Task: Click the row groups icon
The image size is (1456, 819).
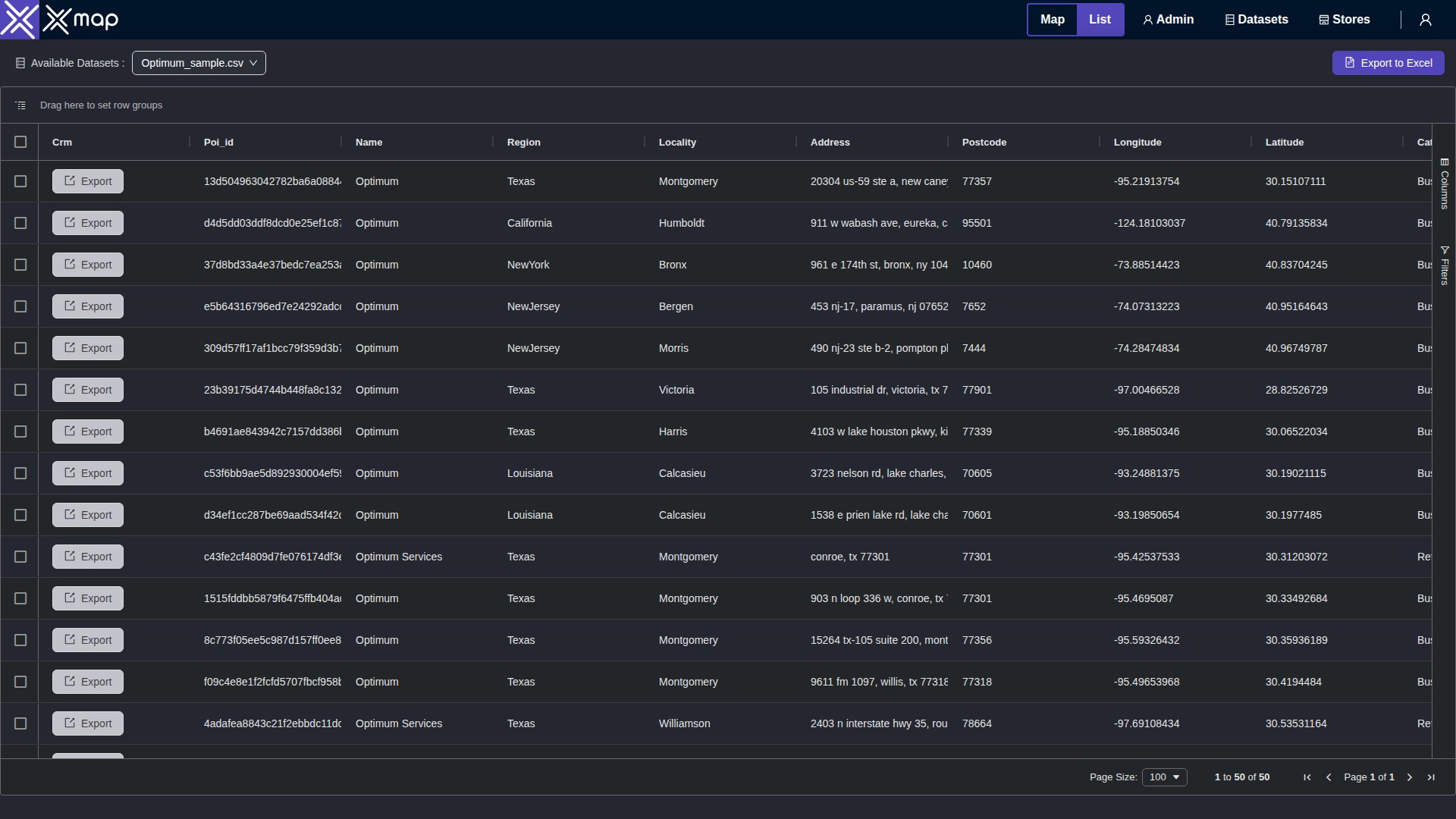Action: coord(20,105)
